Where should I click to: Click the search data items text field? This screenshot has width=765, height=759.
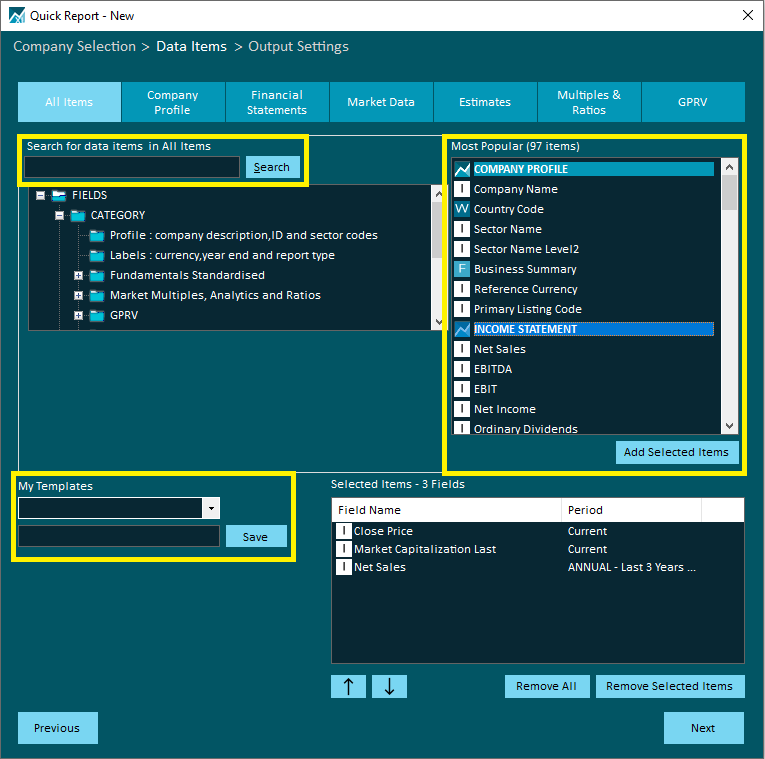132,167
